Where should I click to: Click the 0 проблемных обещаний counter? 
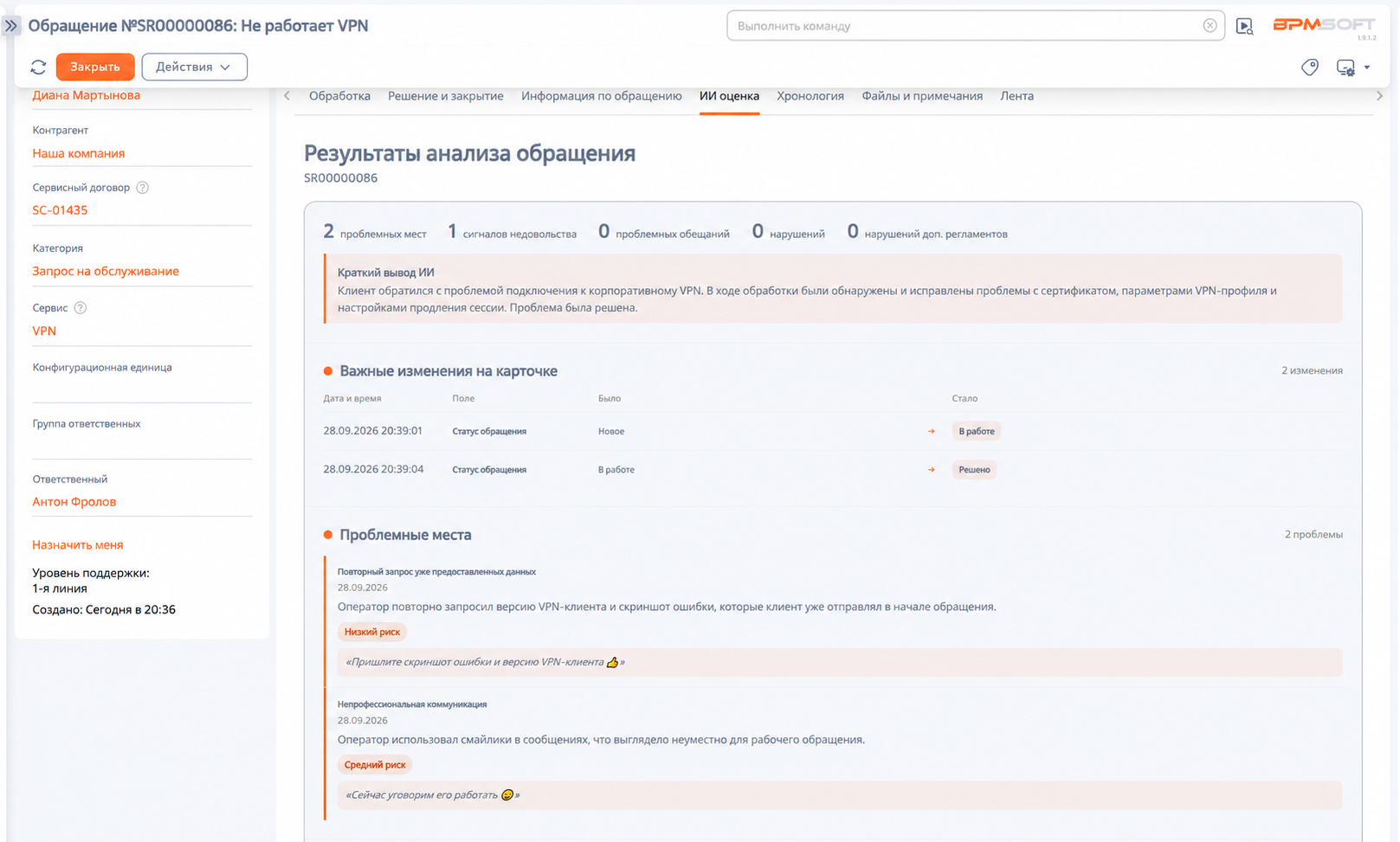pos(664,232)
